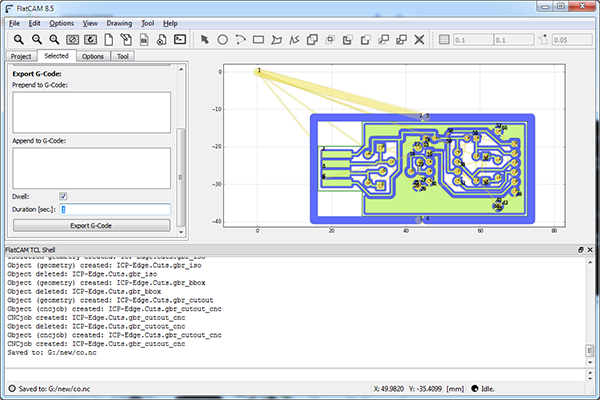Open the Options menu
Screen dimensions: 600x400
pos(62,23)
